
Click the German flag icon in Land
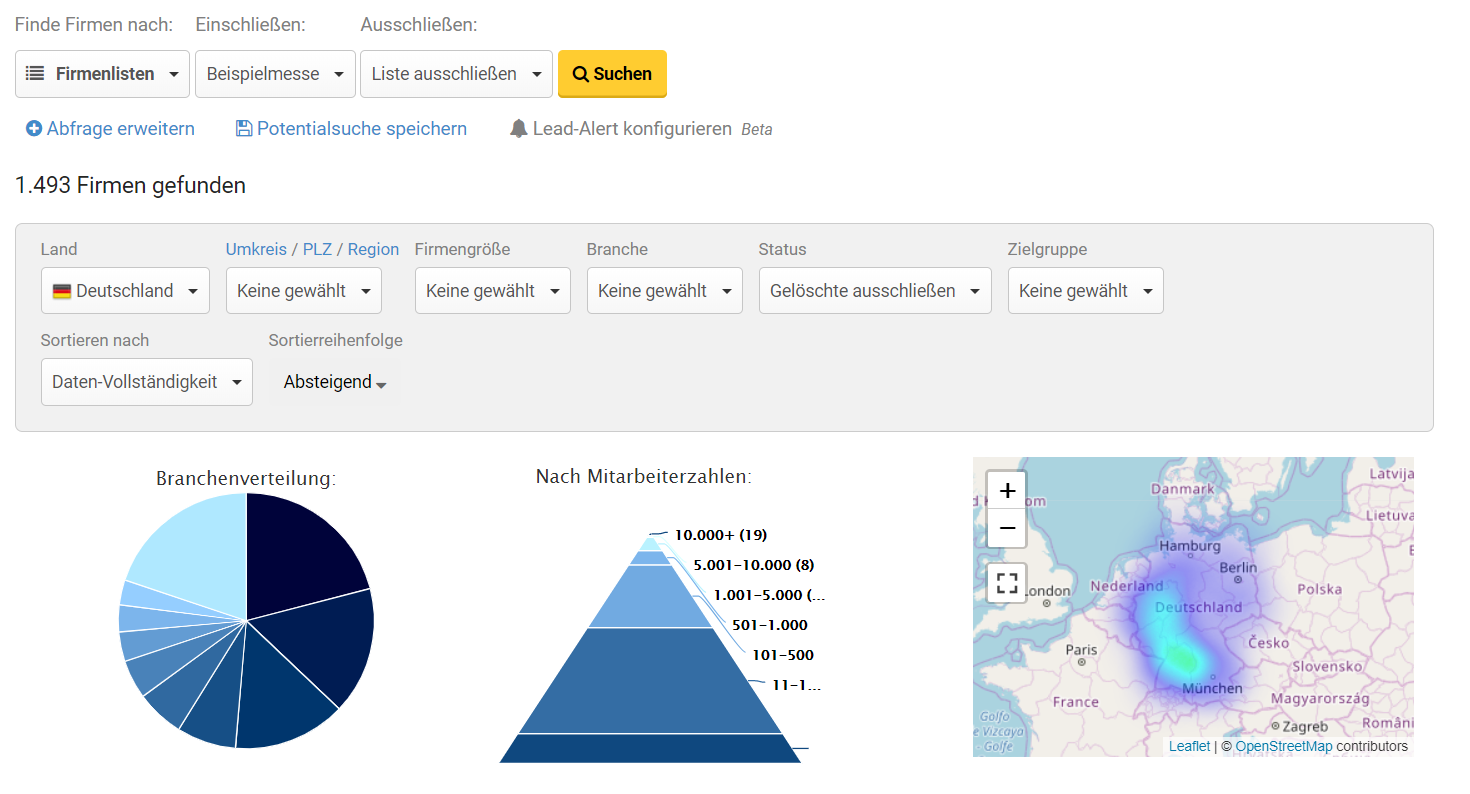coord(62,291)
